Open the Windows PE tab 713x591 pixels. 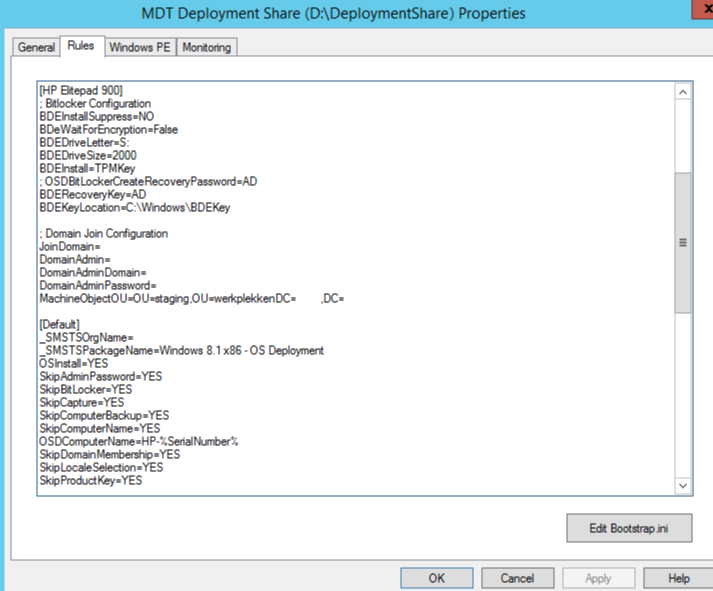tap(140, 47)
